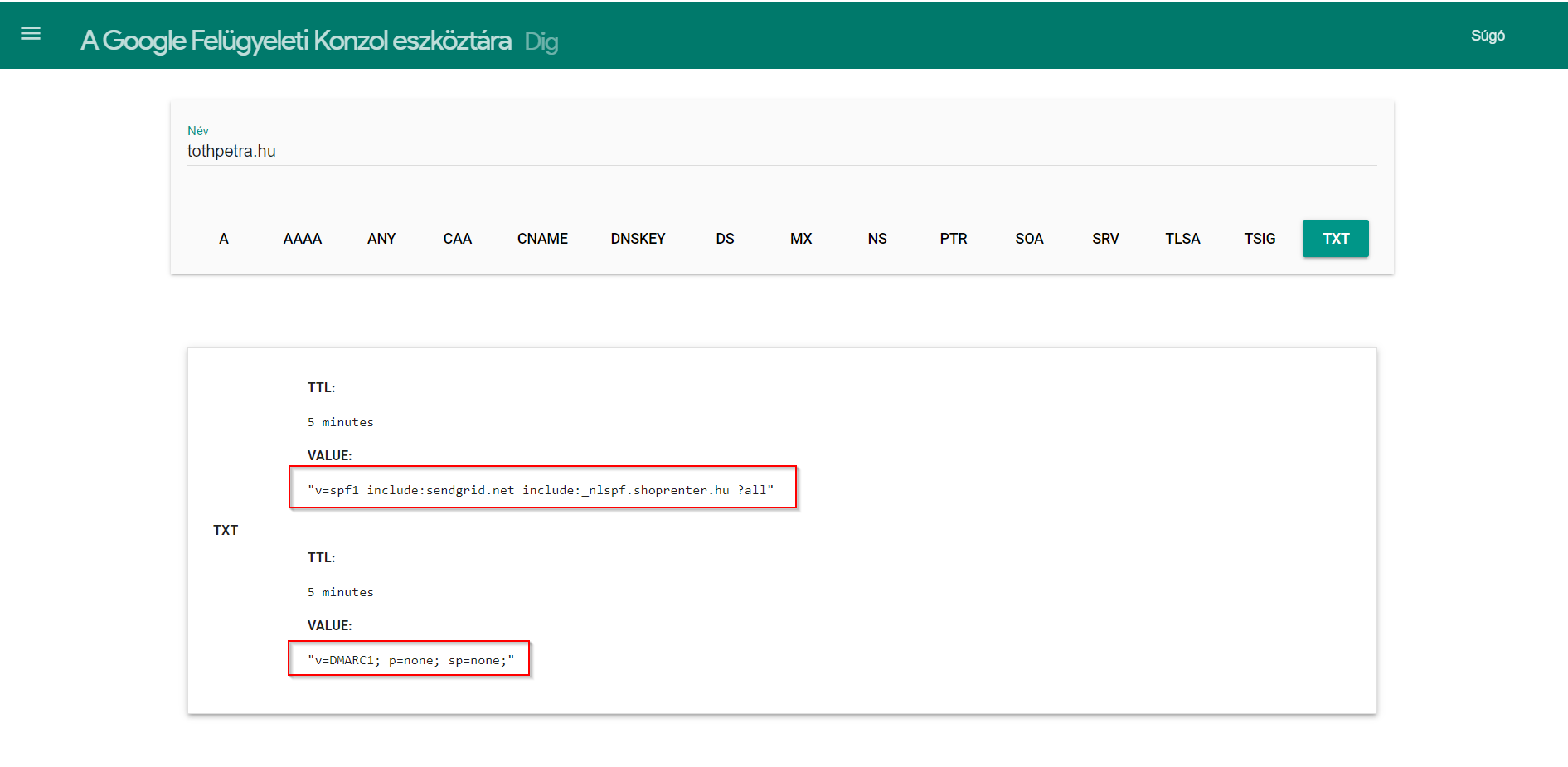Click the v=DMARC1 record value text
The width and height of the screenshot is (1568, 767).
[410, 660]
